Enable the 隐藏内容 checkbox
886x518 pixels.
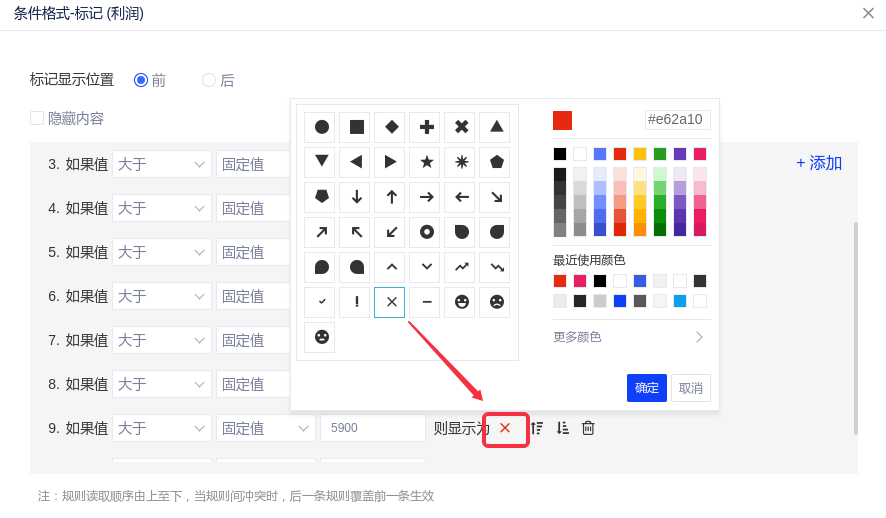(x=37, y=118)
